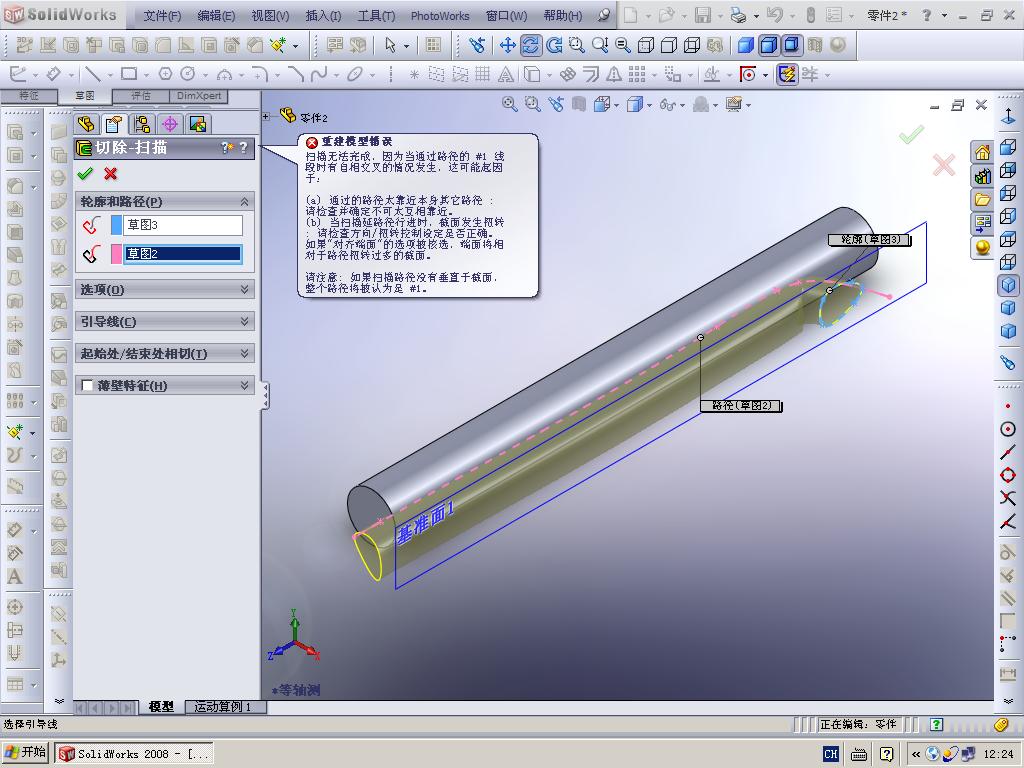1024x768 pixels.
Task: Select the Spline sketch tool
Action: coord(319,74)
